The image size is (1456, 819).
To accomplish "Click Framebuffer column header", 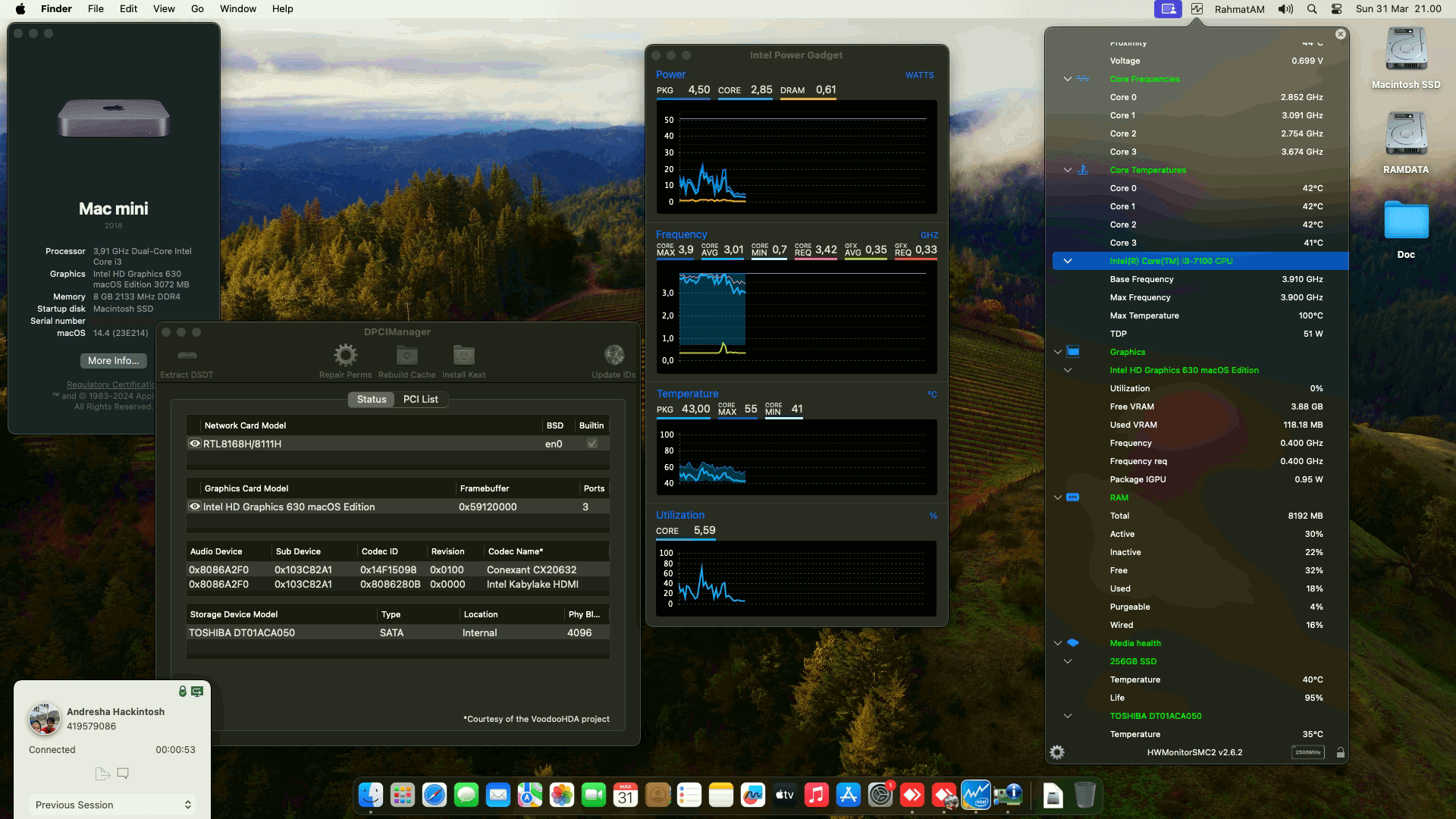I will 485,488.
